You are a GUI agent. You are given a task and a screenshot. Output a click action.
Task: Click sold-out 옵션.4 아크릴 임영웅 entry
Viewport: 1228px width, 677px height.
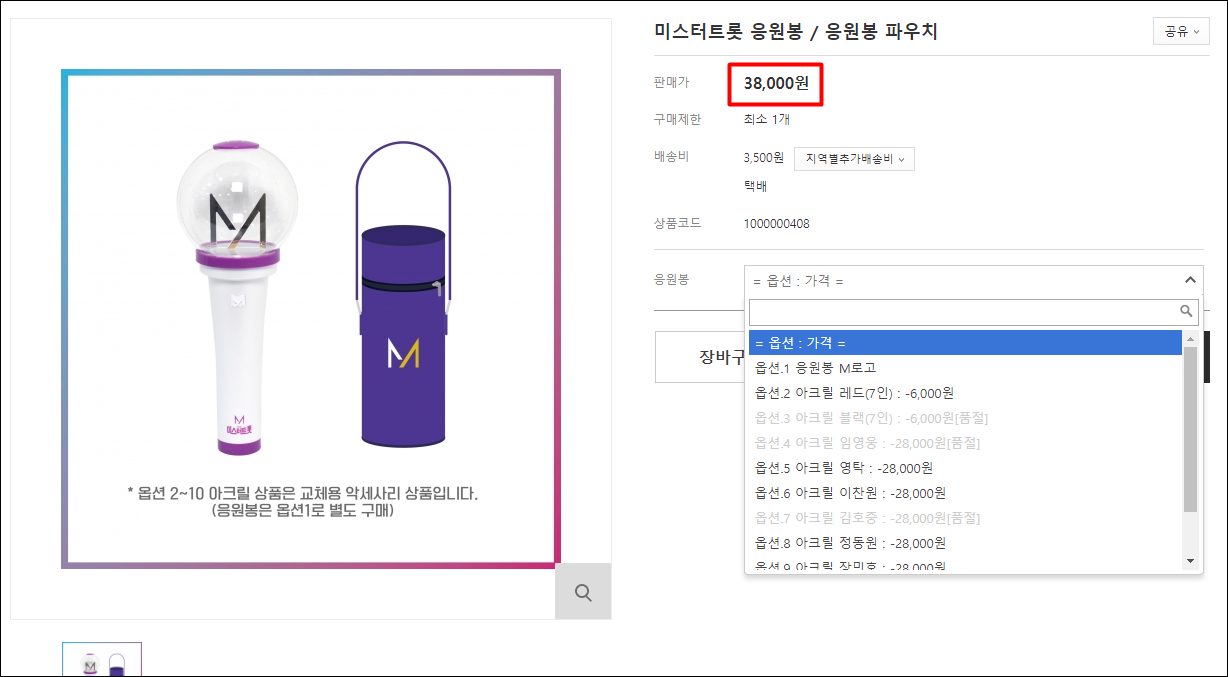tap(965, 443)
